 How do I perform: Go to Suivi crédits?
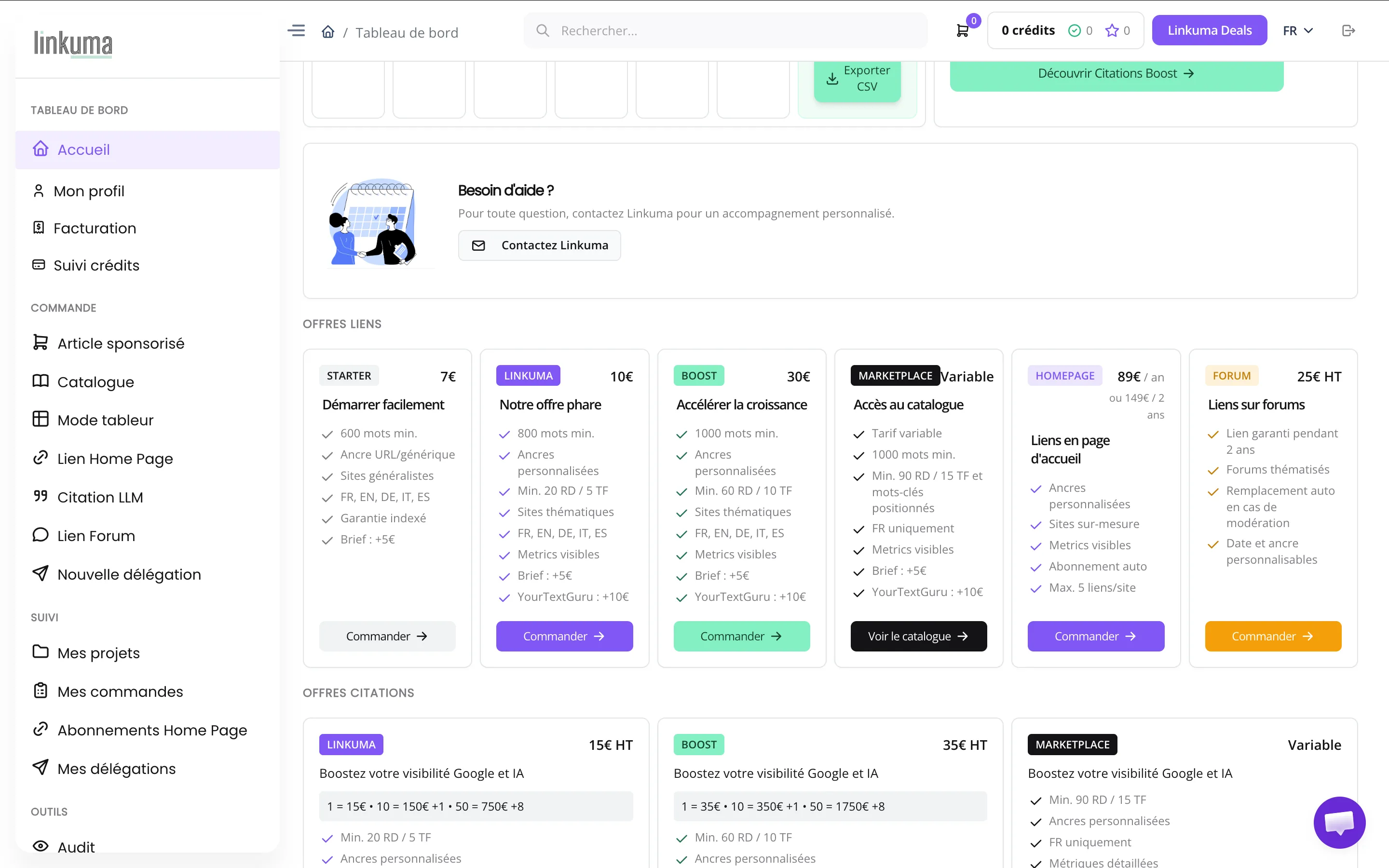[x=148, y=265]
